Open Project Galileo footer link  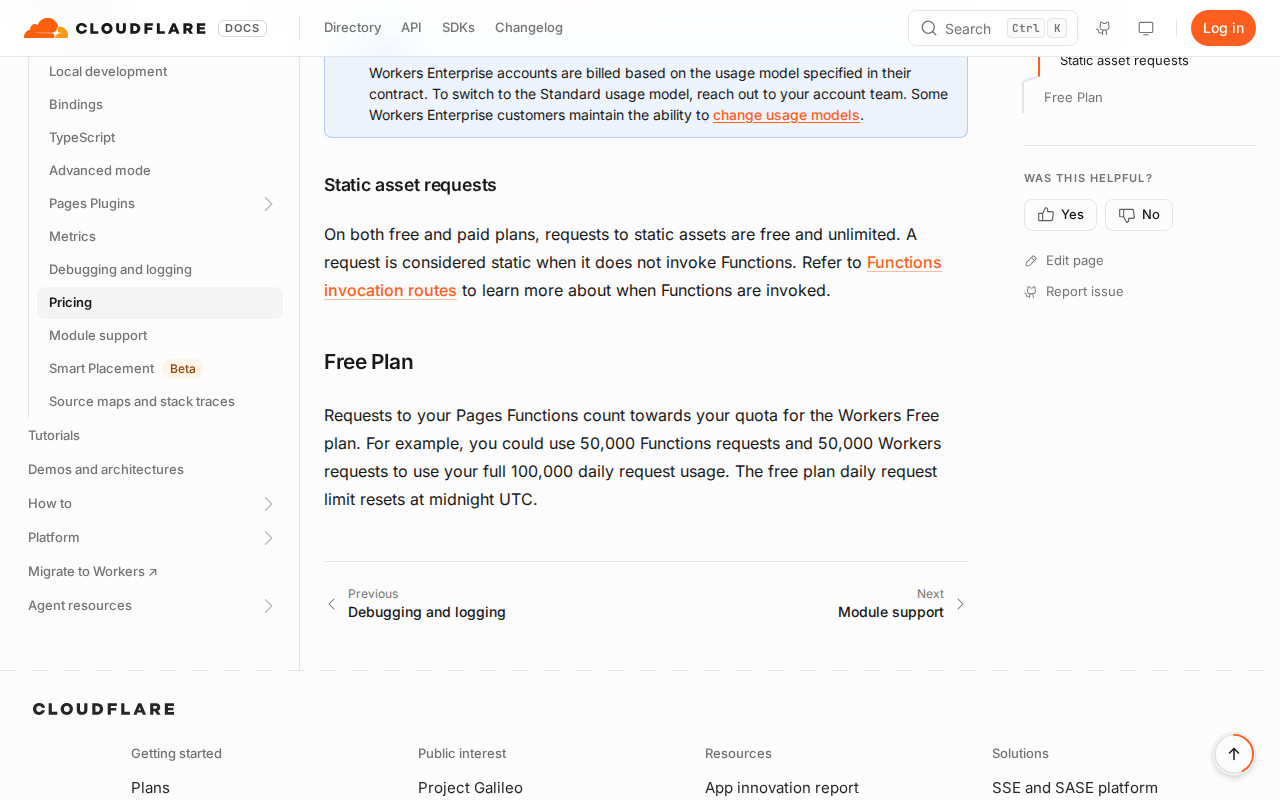[470, 788]
